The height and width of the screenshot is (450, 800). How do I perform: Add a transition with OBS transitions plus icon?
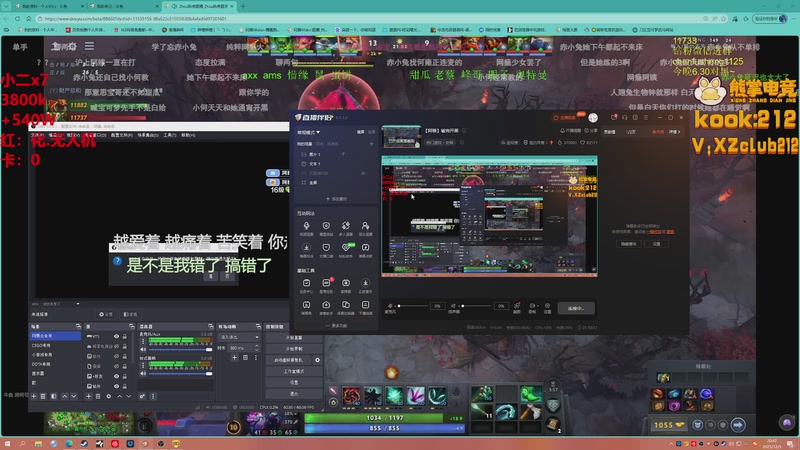coord(235,358)
